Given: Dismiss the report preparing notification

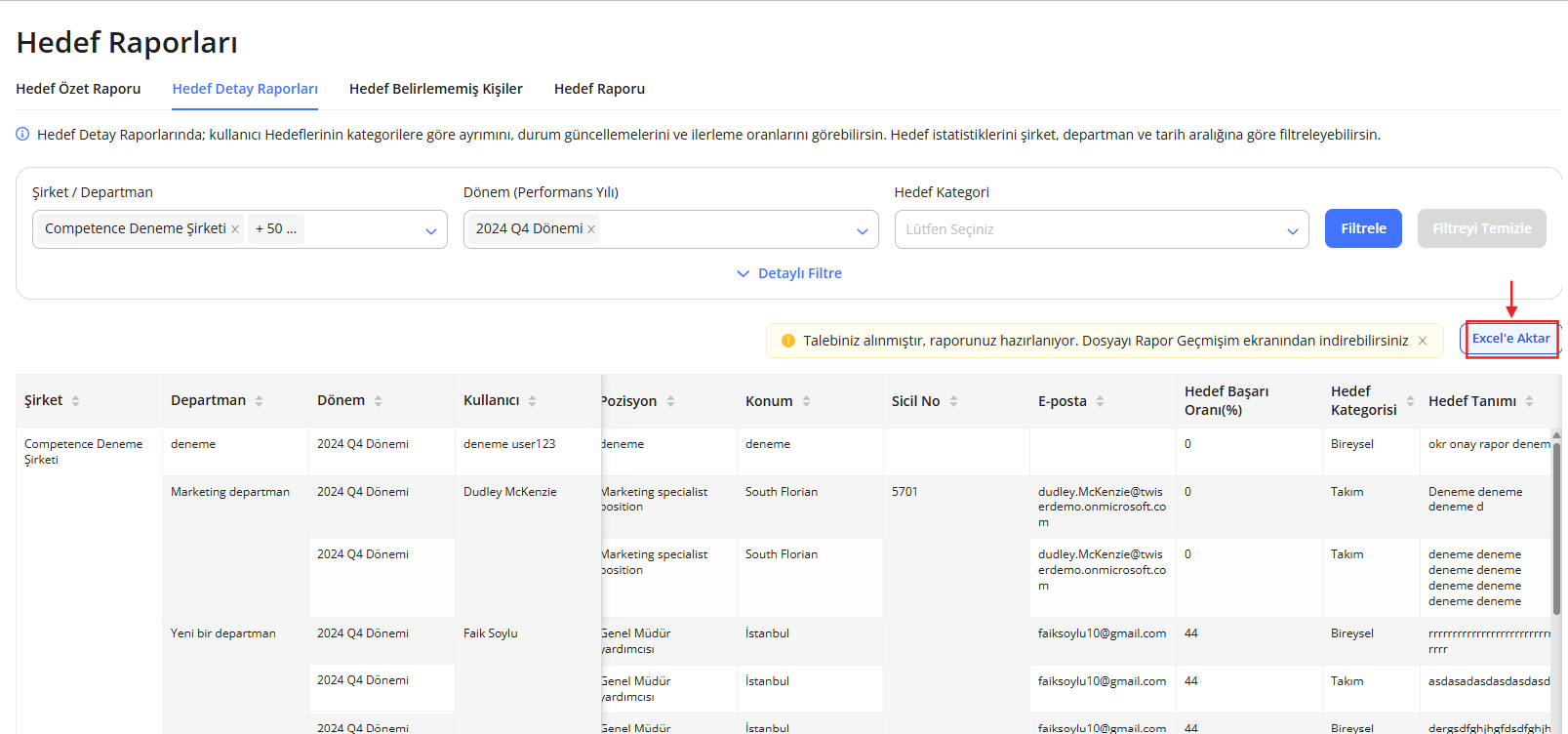Looking at the screenshot, I should (1423, 341).
